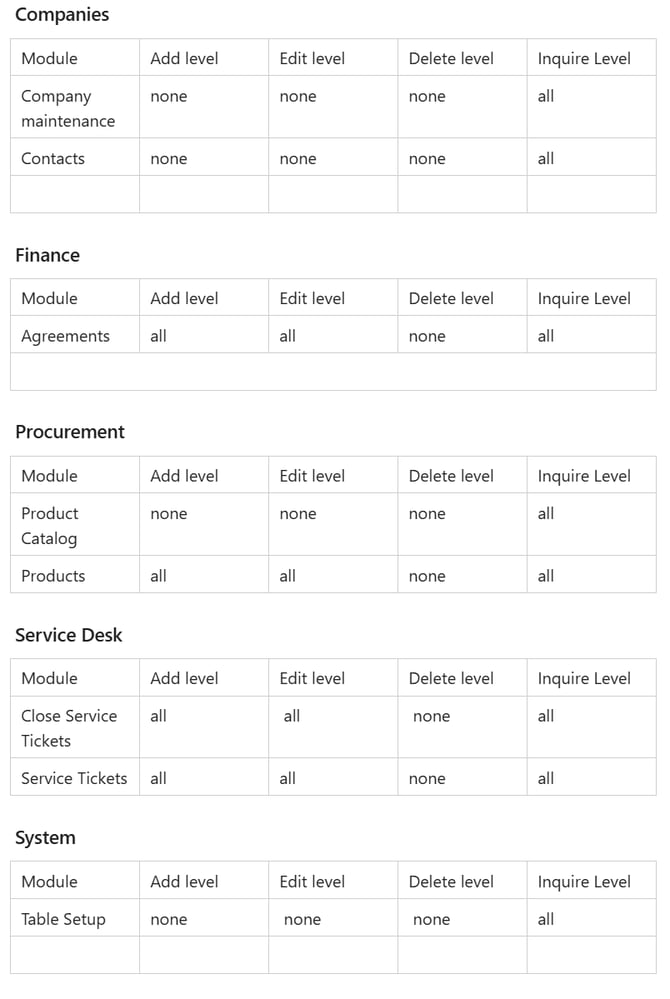The height and width of the screenshot is (999, 670).
Task: Select the Table Setup module cell
Action: pyautogui.click(x=63, y=919)
